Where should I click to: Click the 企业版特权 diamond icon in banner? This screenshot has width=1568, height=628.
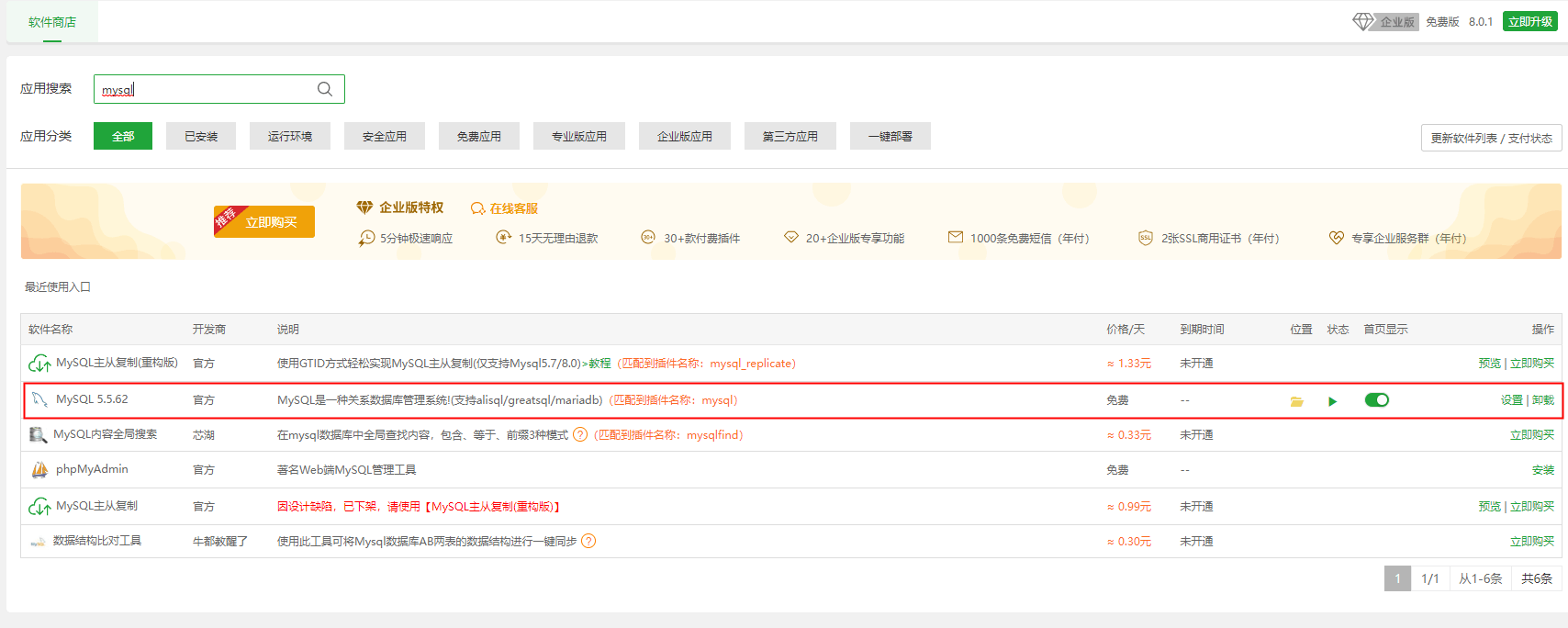pos(364,207)
